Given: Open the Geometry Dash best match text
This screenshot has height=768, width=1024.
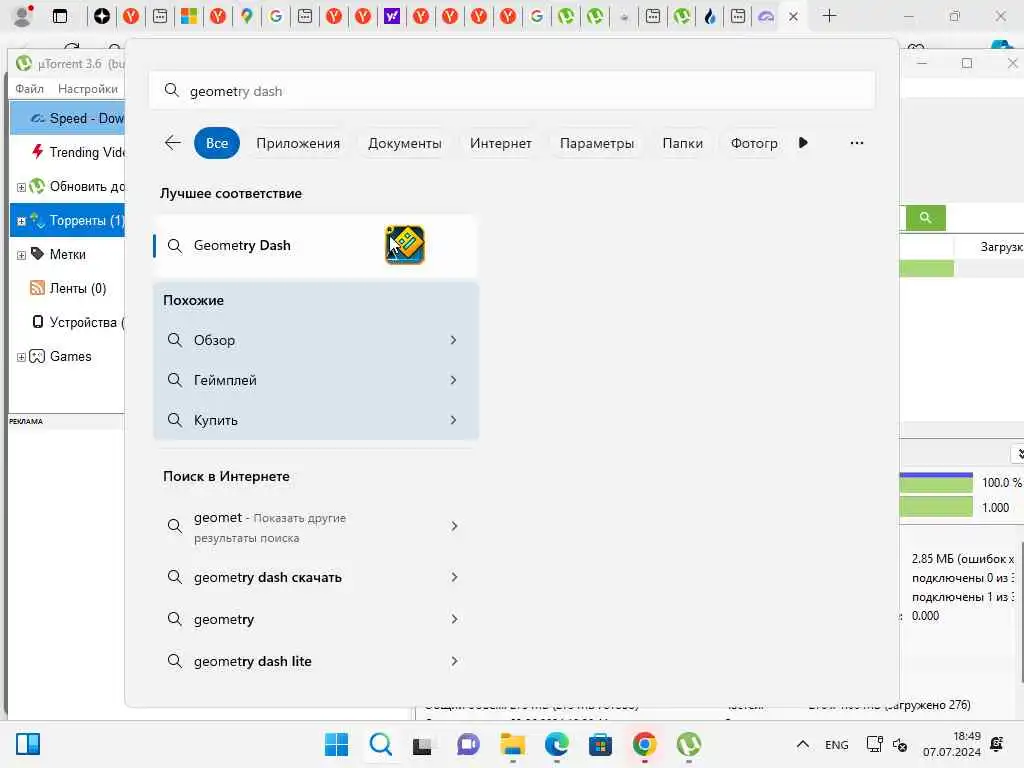Looking at the screenshot, I should [x=242, y=246].
